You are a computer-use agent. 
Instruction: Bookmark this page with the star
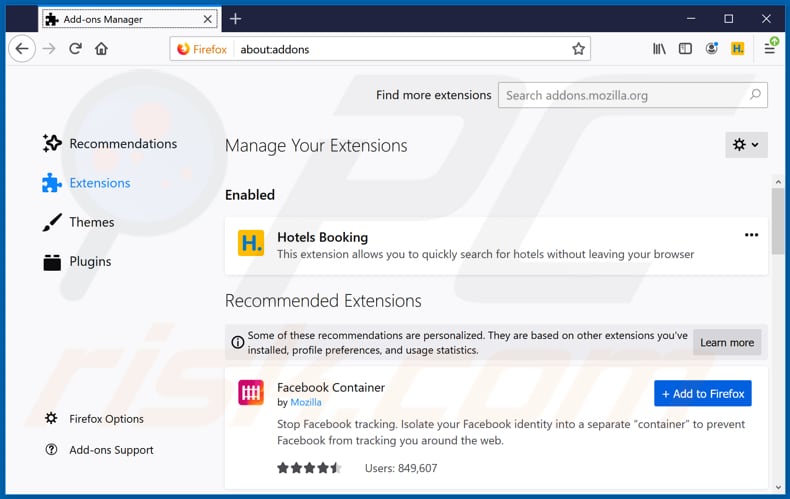coord(578,49)
